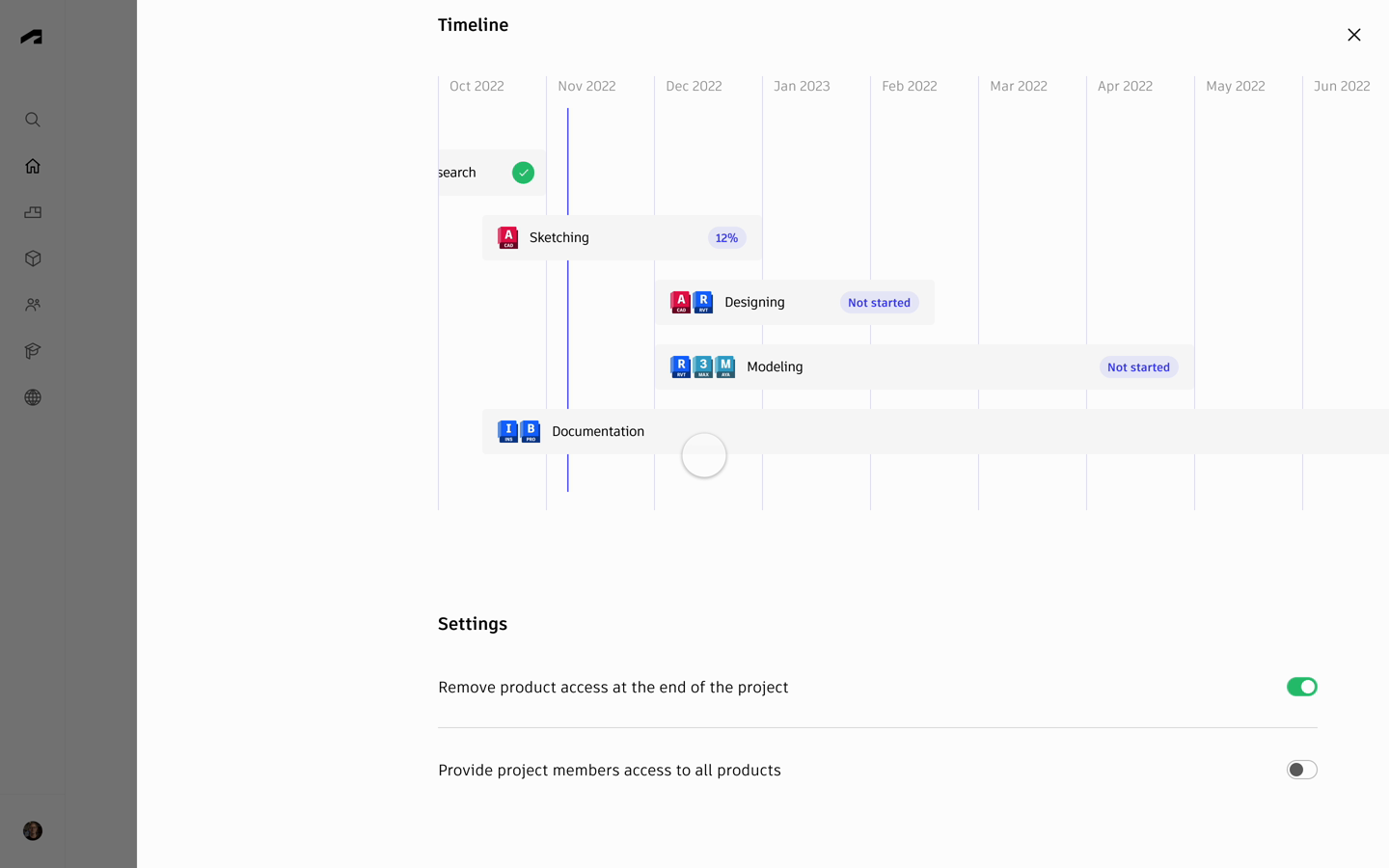Open the sidebar globe icon
1389x868 pixels.
point(33,397)
